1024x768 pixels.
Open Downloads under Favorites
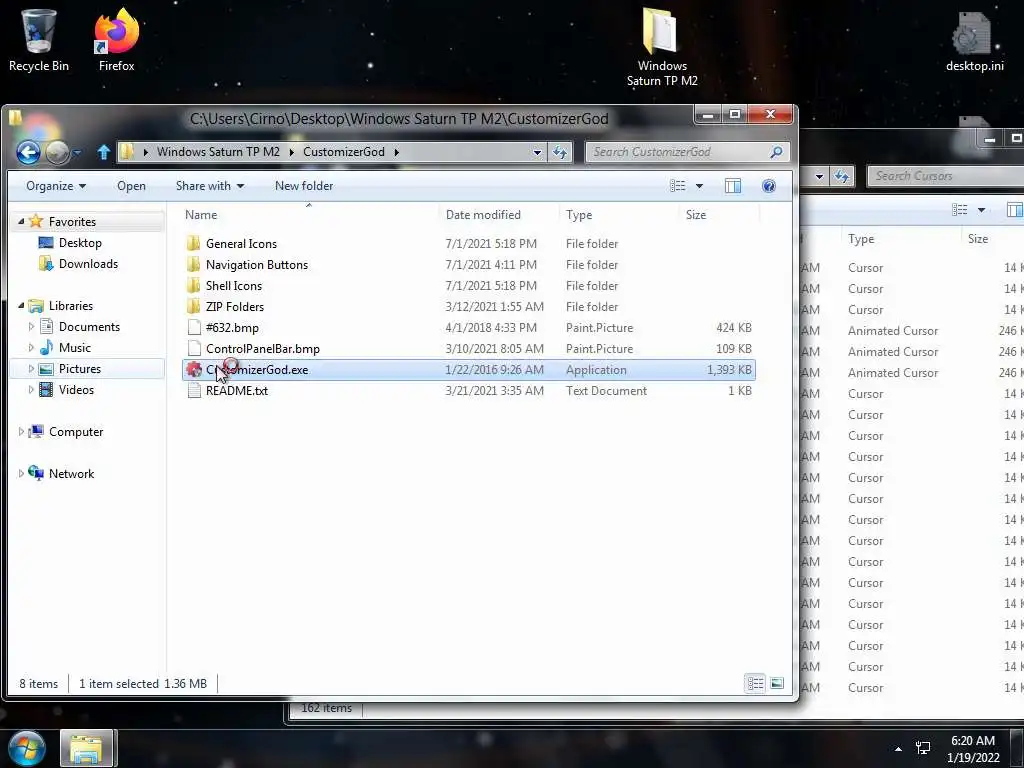88,264
